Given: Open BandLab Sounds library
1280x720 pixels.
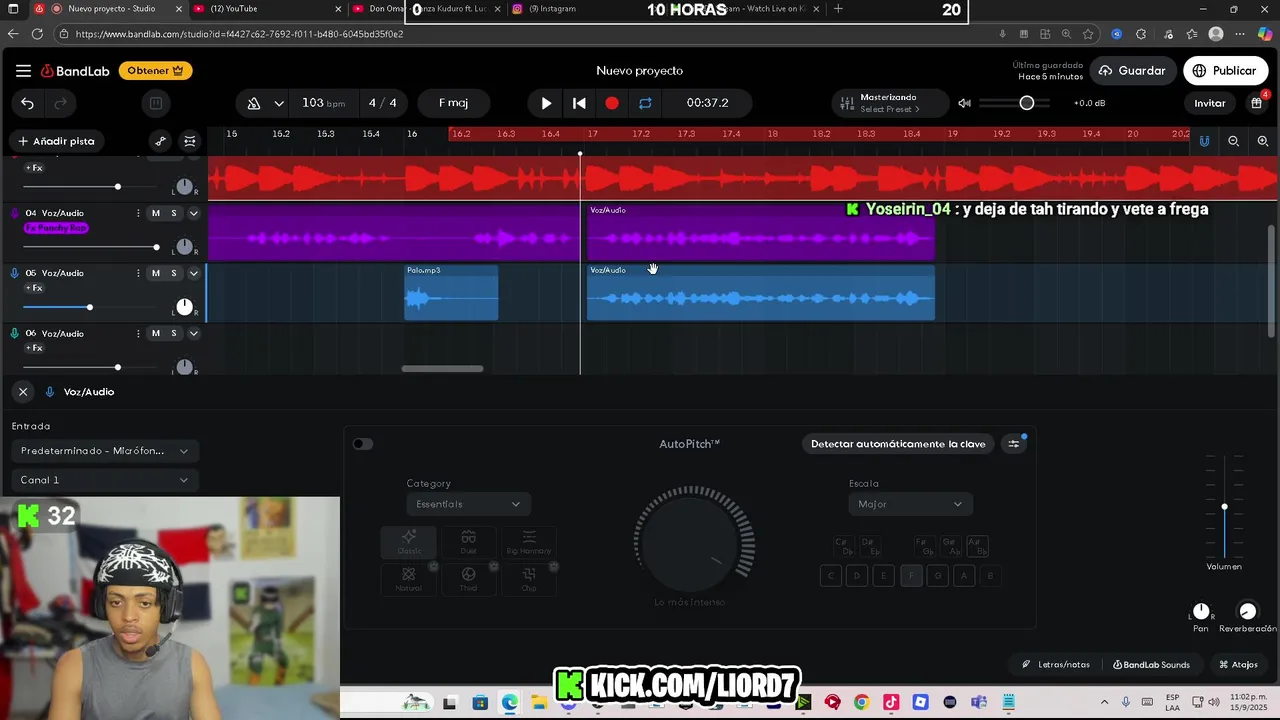Looking at the screenshot, I should click(x=1152, y=665).
